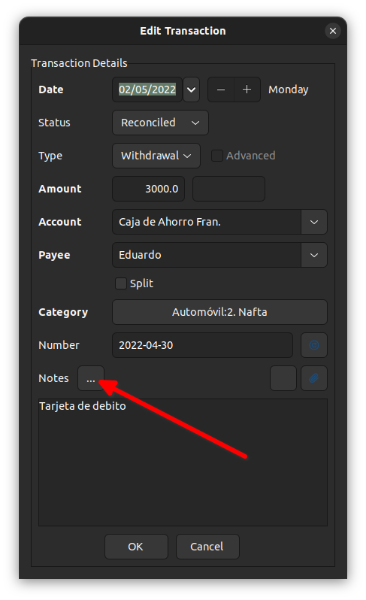Toggle the Advanced checkbox
Image resolution: width=366 pixels, height=600 pixels.
tap(217, 156)
